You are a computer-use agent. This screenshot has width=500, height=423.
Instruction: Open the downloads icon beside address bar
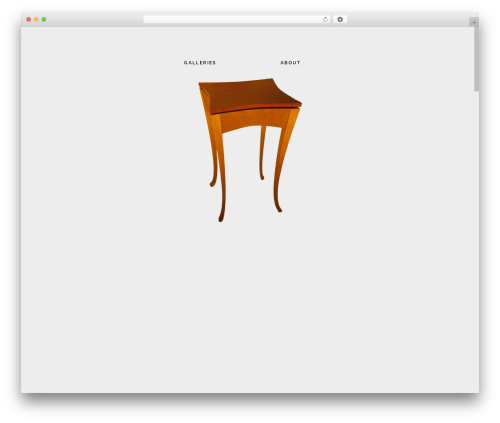pos(340,20)
